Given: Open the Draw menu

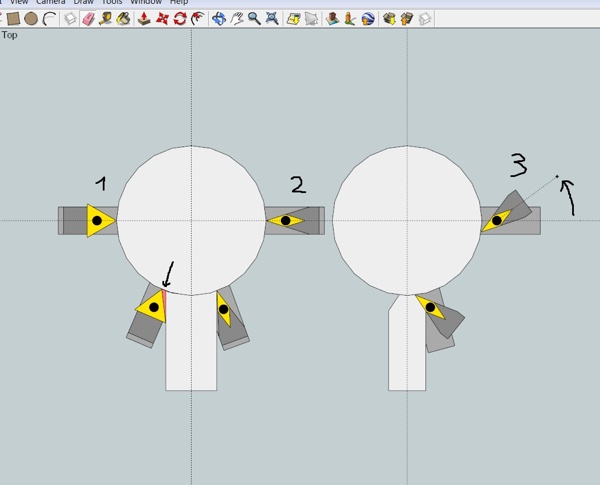Looking at the screenshot, I should (83, 2).
